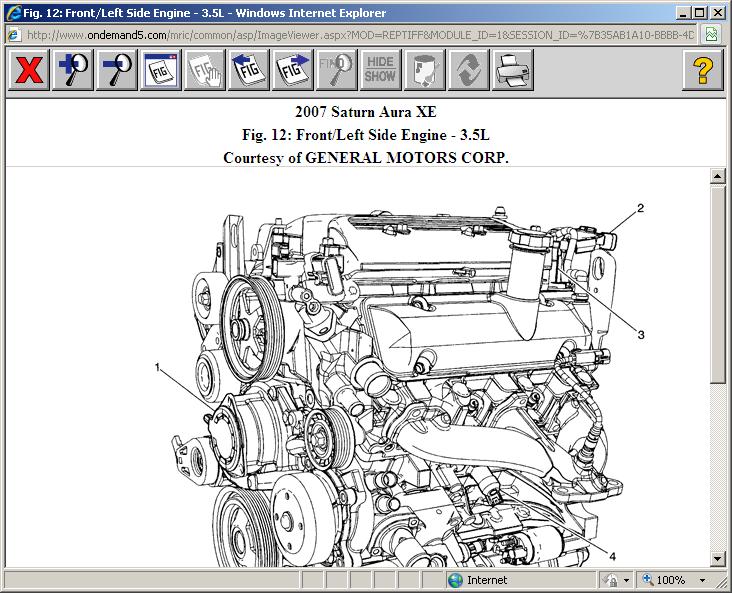Open the figure window view icon
The width and height of the screenshot is (732, 593).
pyautogui.click(x=161, y=70)
